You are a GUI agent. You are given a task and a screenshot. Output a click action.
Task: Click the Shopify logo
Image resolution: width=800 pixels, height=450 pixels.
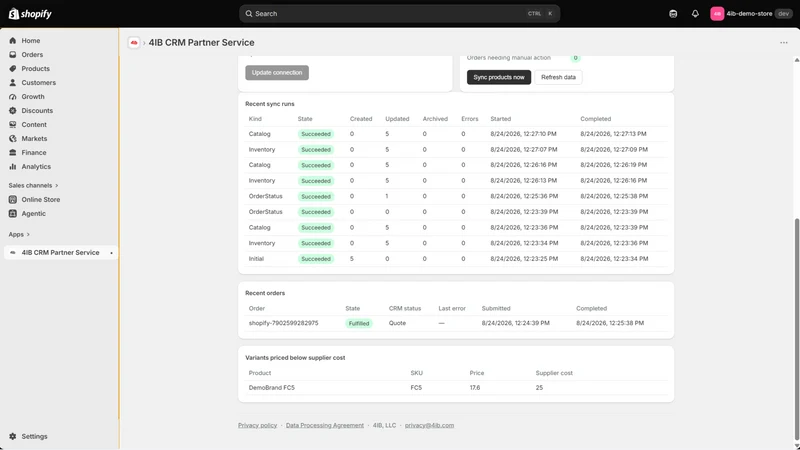point(30,14)
